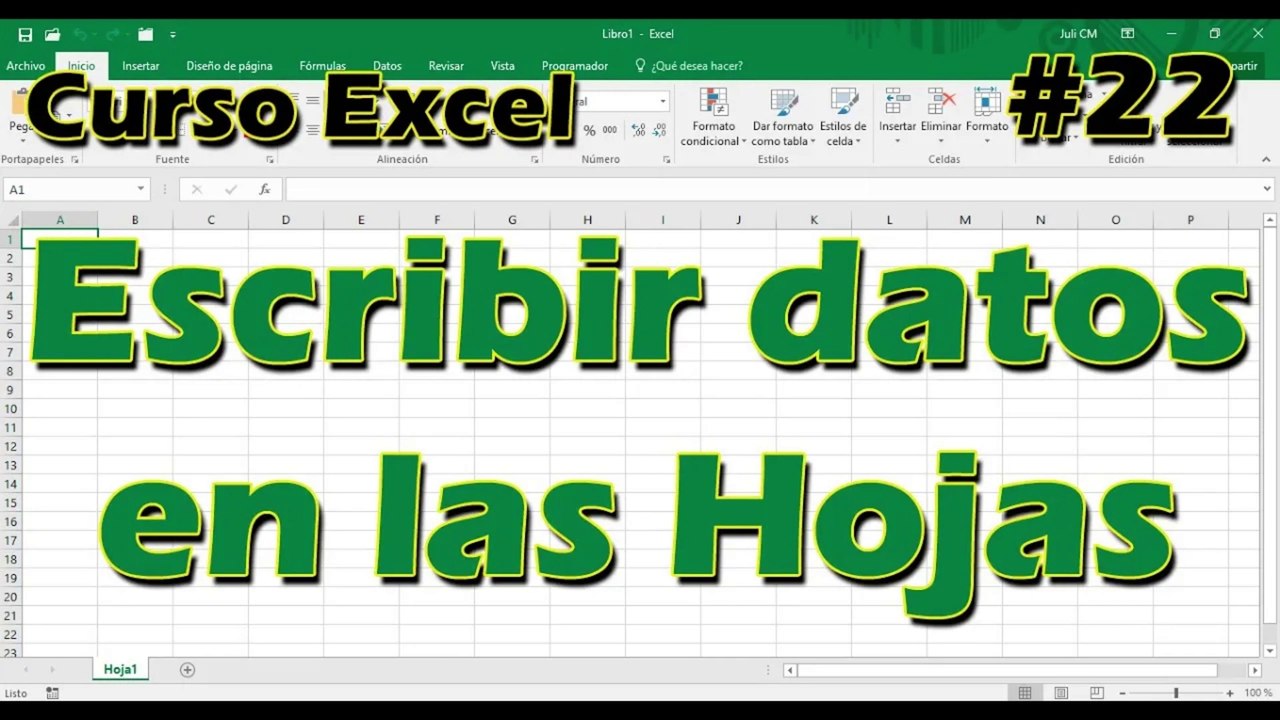The image size is (1280, 720).
Task: Open the Archivo tab
Action: pos(26,66)
